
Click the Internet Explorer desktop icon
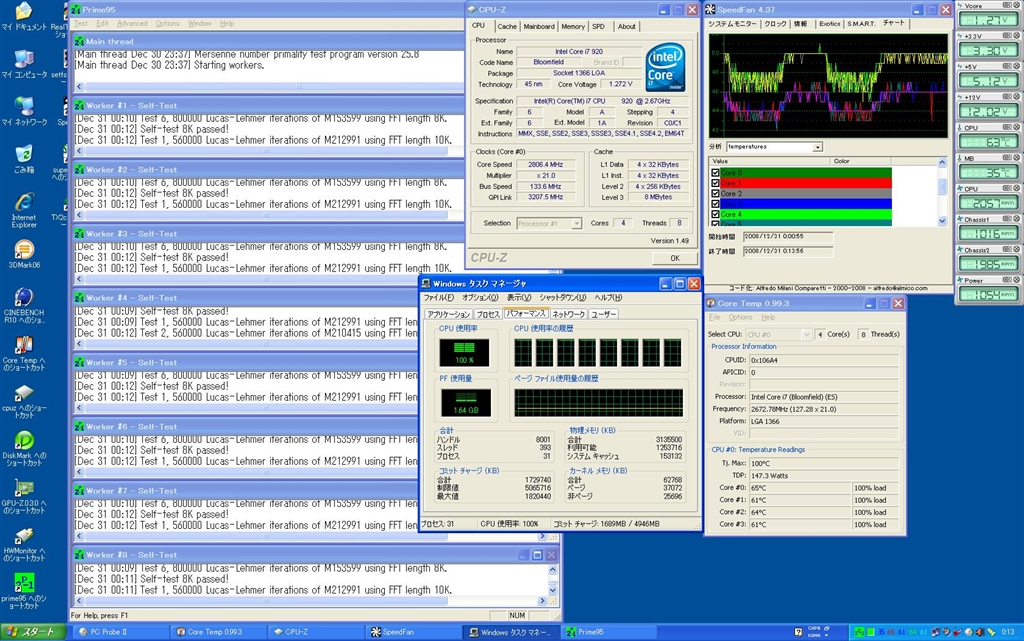point(24,204)
